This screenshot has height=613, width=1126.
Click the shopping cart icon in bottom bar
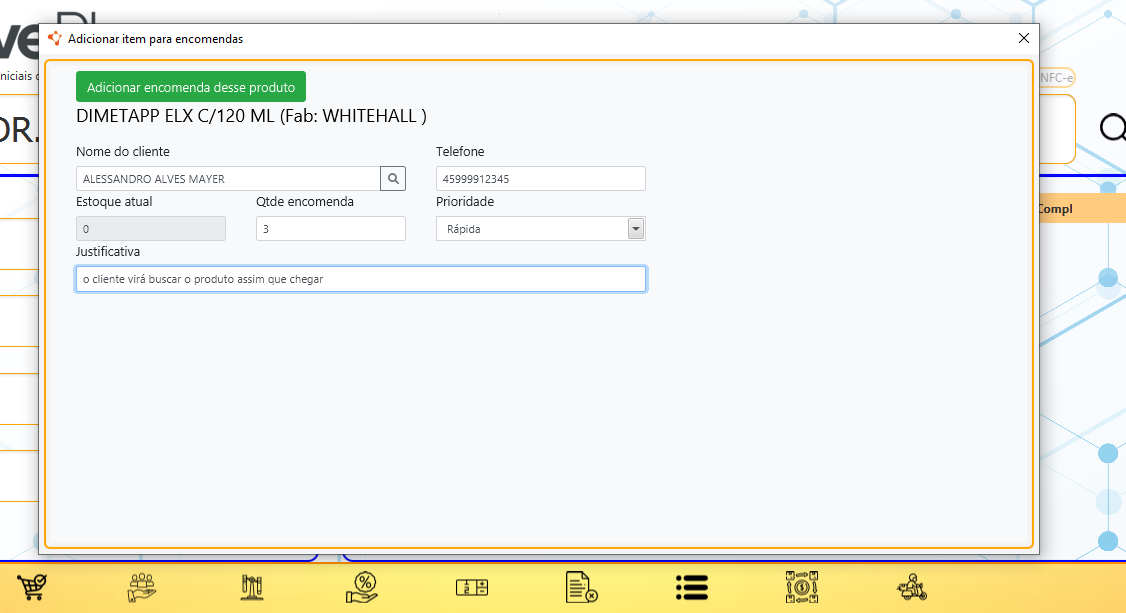32,587
